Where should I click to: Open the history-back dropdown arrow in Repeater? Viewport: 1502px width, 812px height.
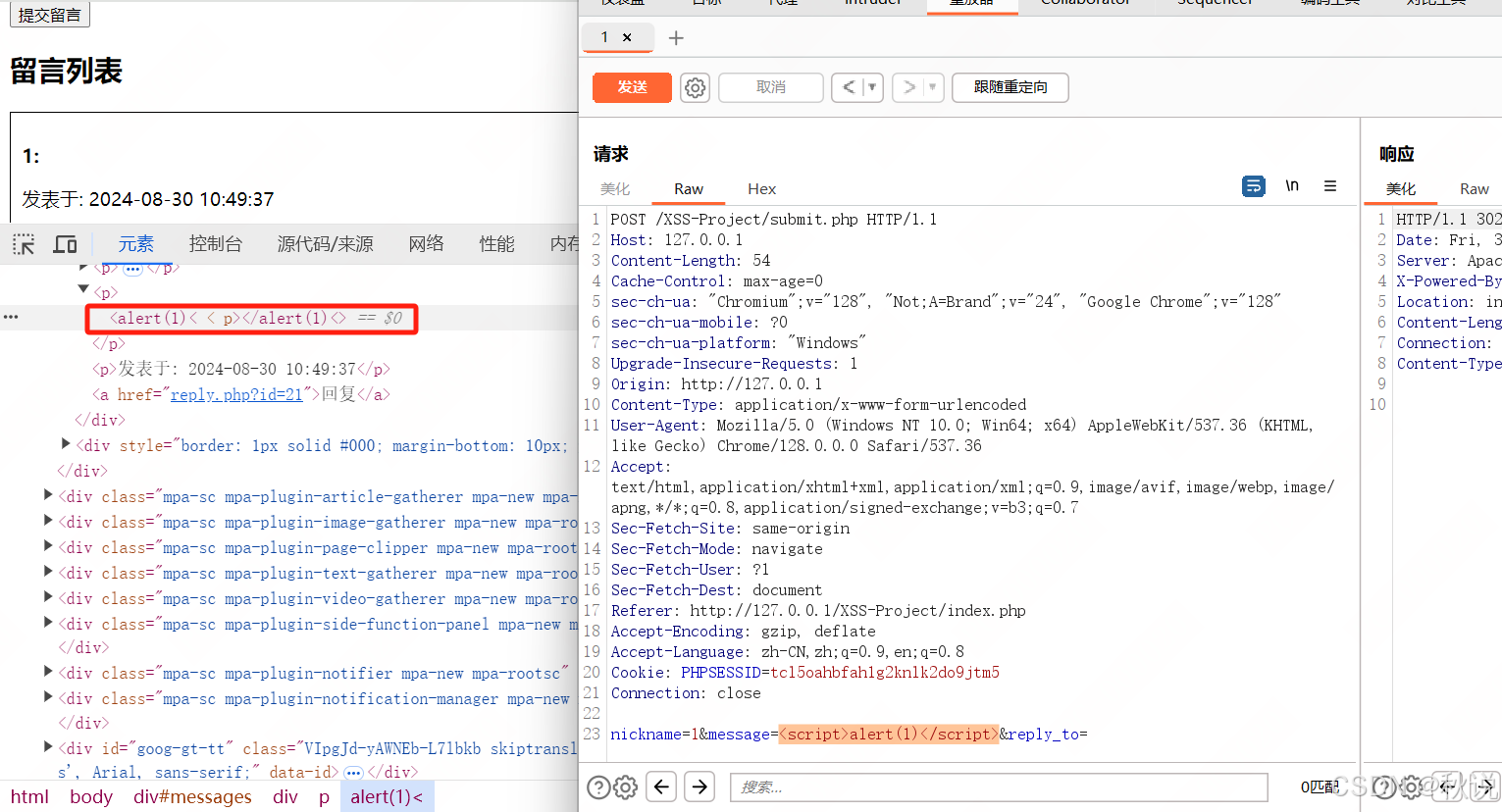coord(872,87)
